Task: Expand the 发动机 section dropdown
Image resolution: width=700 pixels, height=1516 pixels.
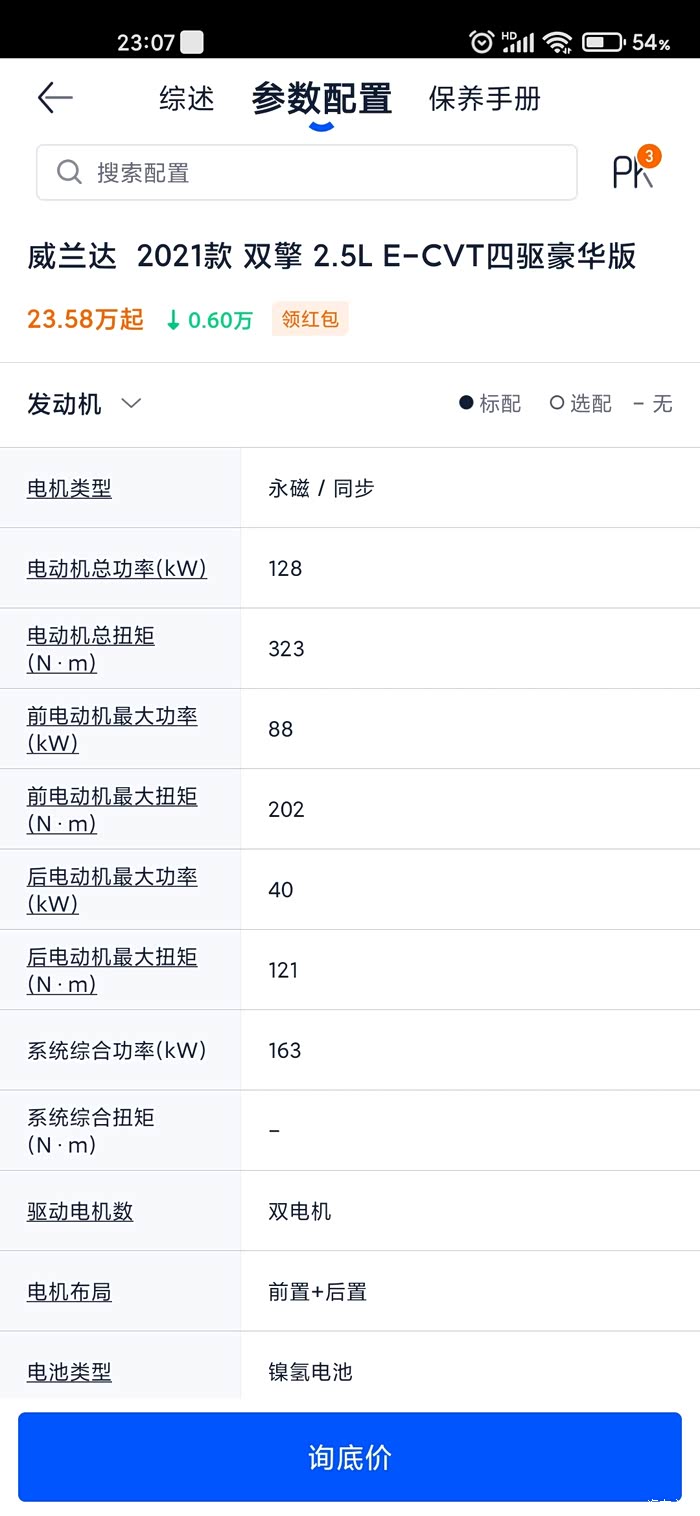Action: (131, 404)
